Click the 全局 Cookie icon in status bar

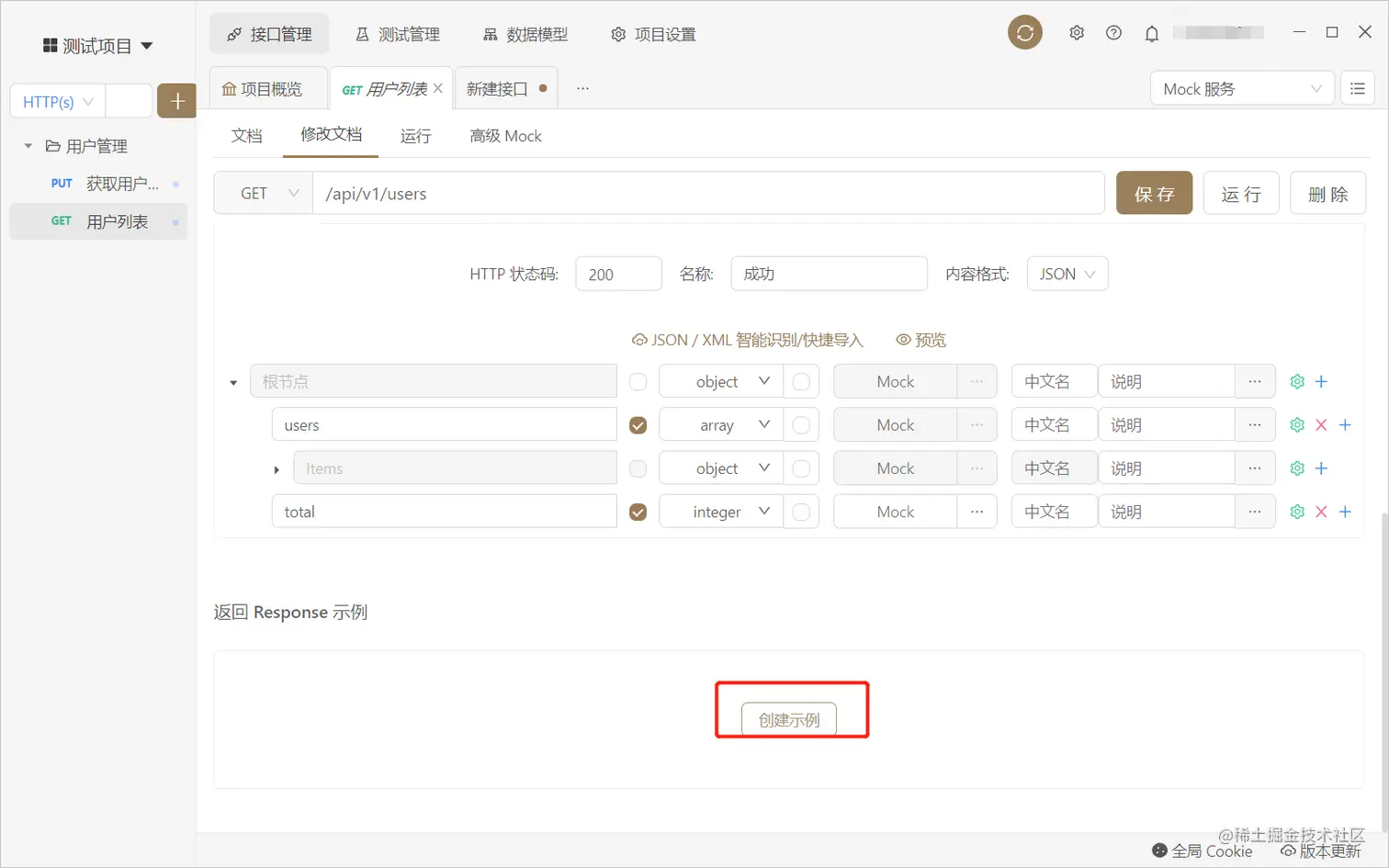pos(1159,851)
